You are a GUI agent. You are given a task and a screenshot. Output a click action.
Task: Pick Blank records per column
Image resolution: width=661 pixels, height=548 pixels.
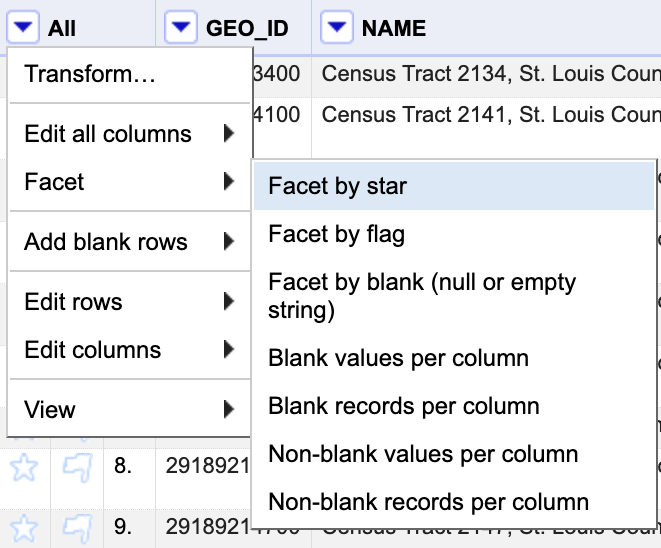point(404,406)
